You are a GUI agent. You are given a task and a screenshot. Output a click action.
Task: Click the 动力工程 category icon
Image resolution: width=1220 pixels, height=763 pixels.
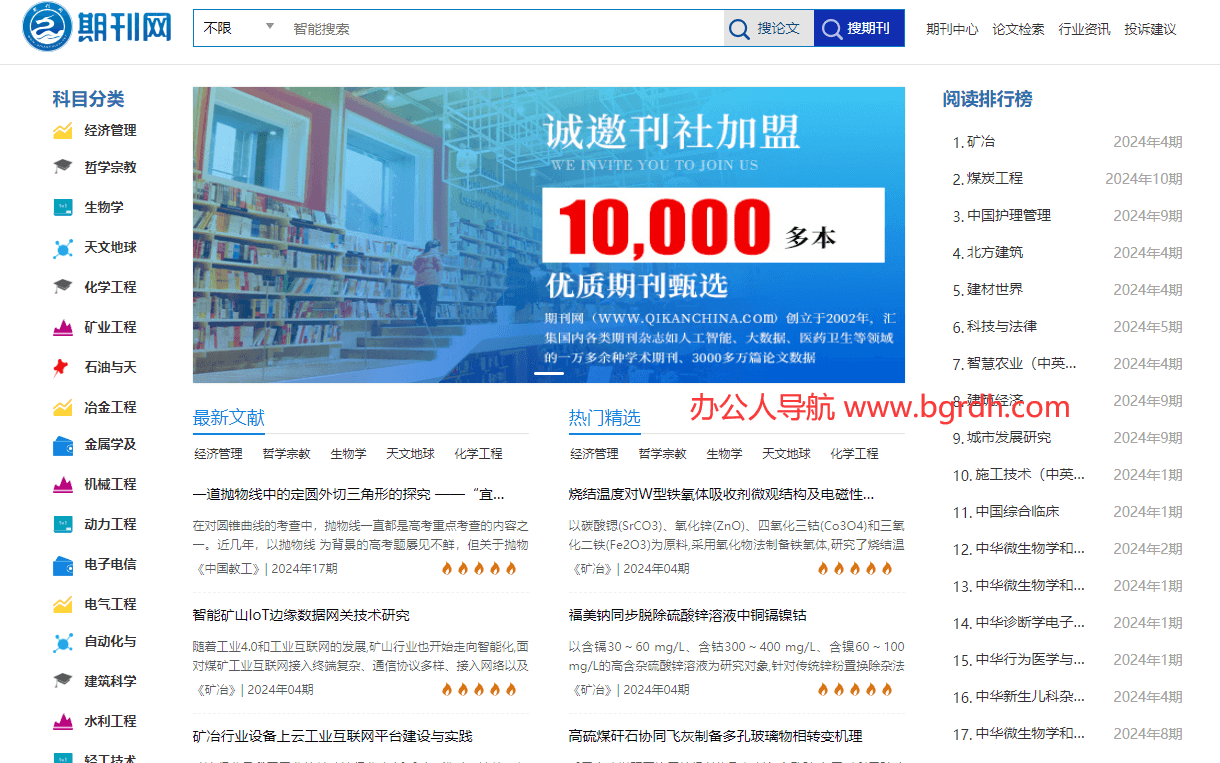(x=63, y=525)
